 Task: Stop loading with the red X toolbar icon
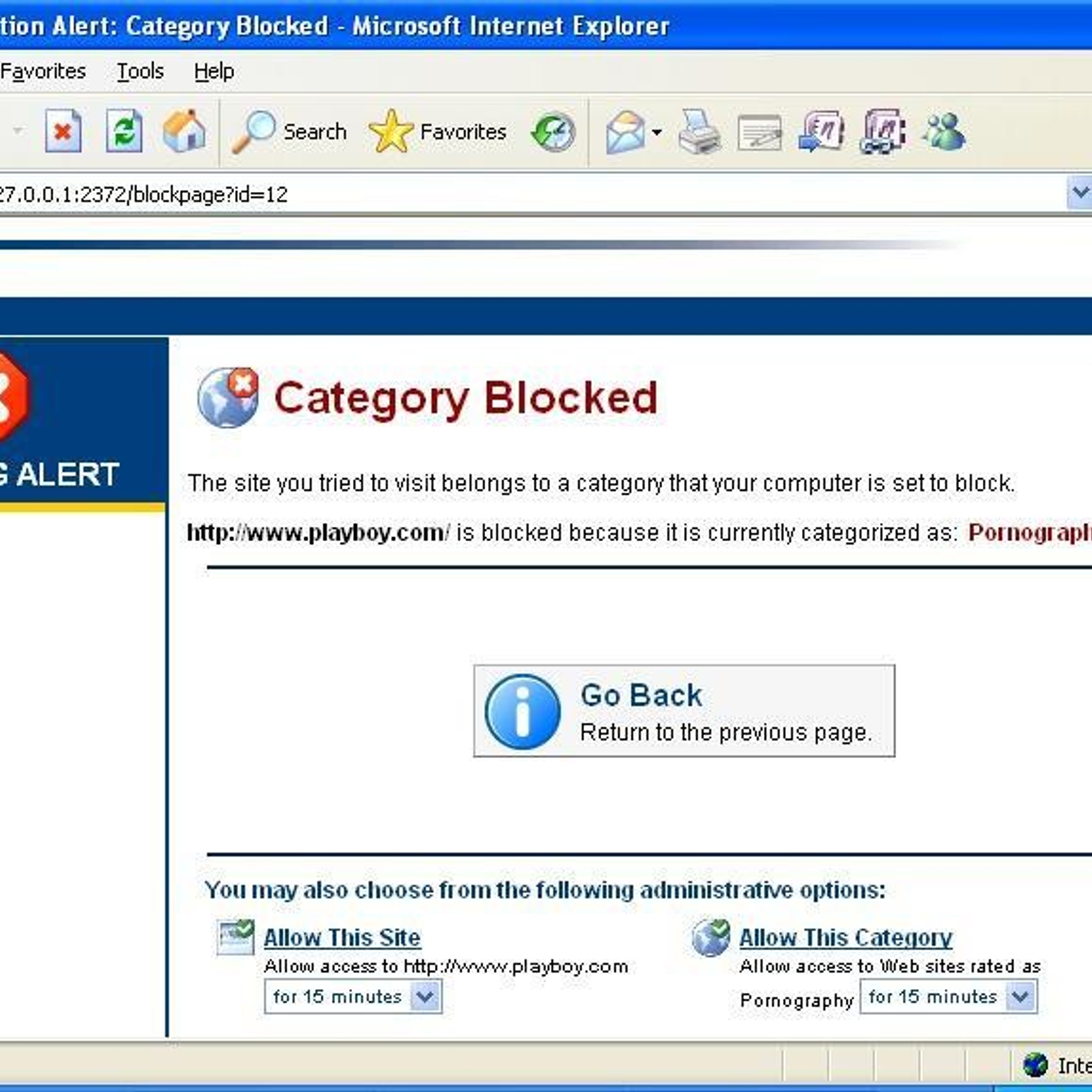pyautogui.click(x=63, y=131)
